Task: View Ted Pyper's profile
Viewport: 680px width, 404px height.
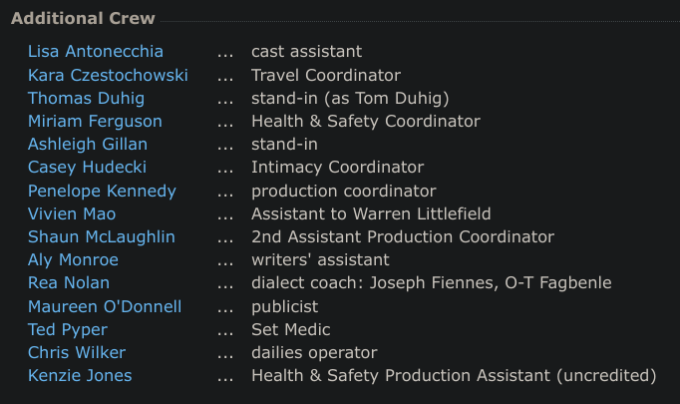Action: [x=67, y=329]
